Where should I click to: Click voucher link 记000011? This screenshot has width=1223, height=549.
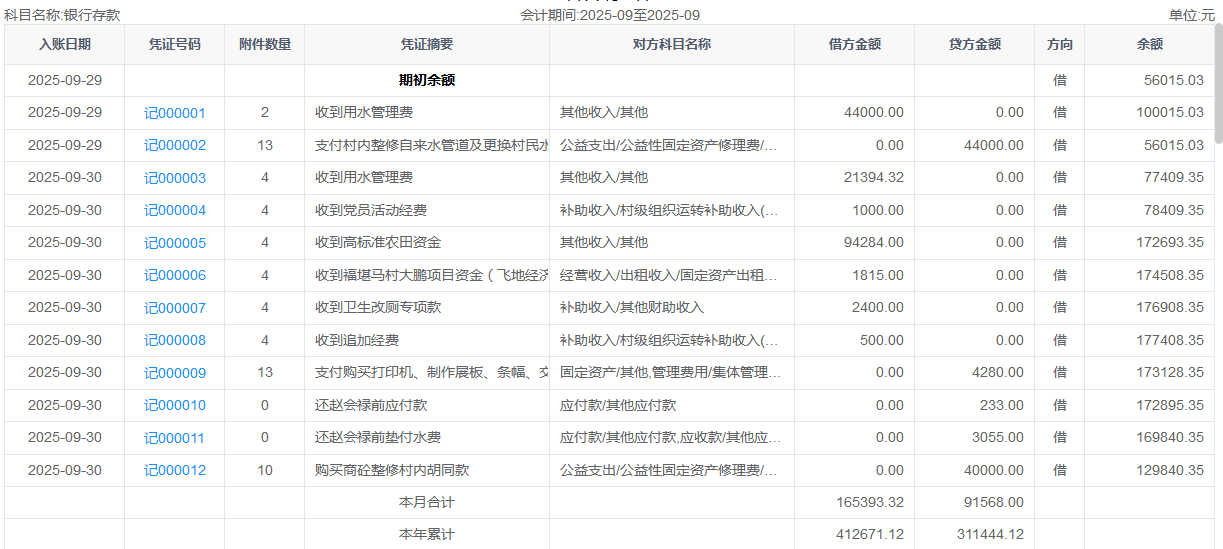coord(175,438)
